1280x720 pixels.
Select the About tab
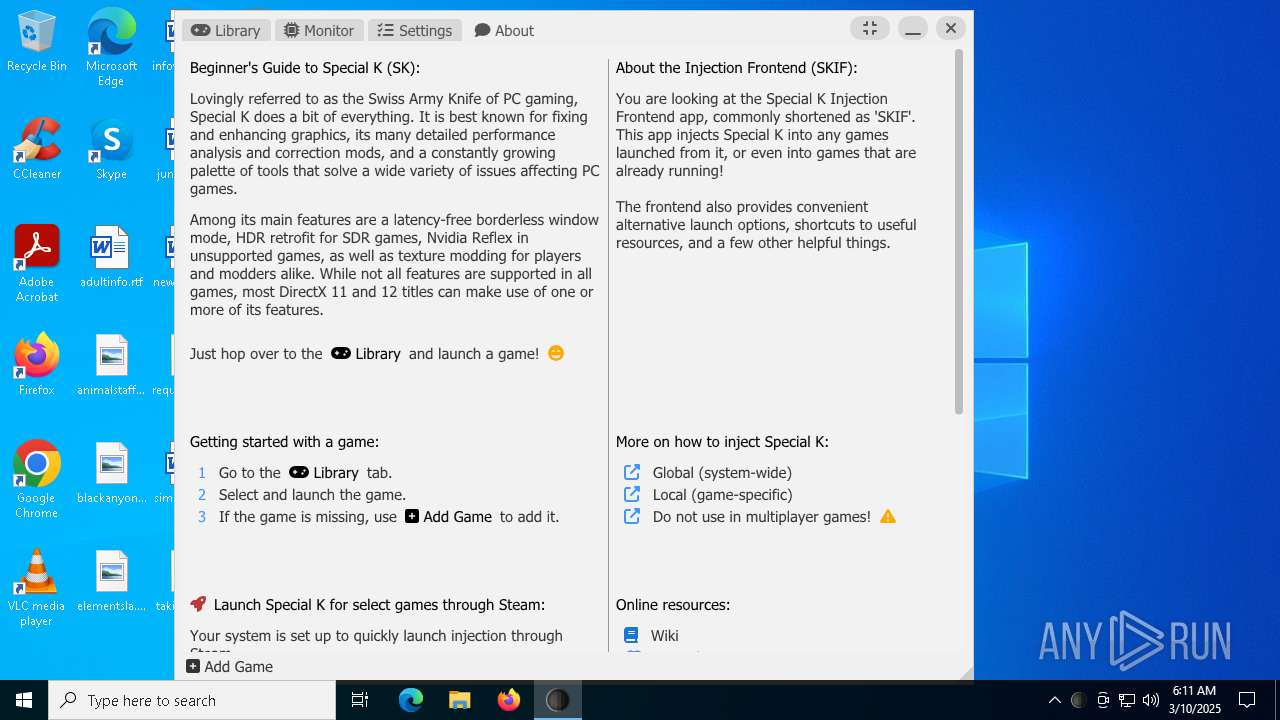(x=504, y=30)
